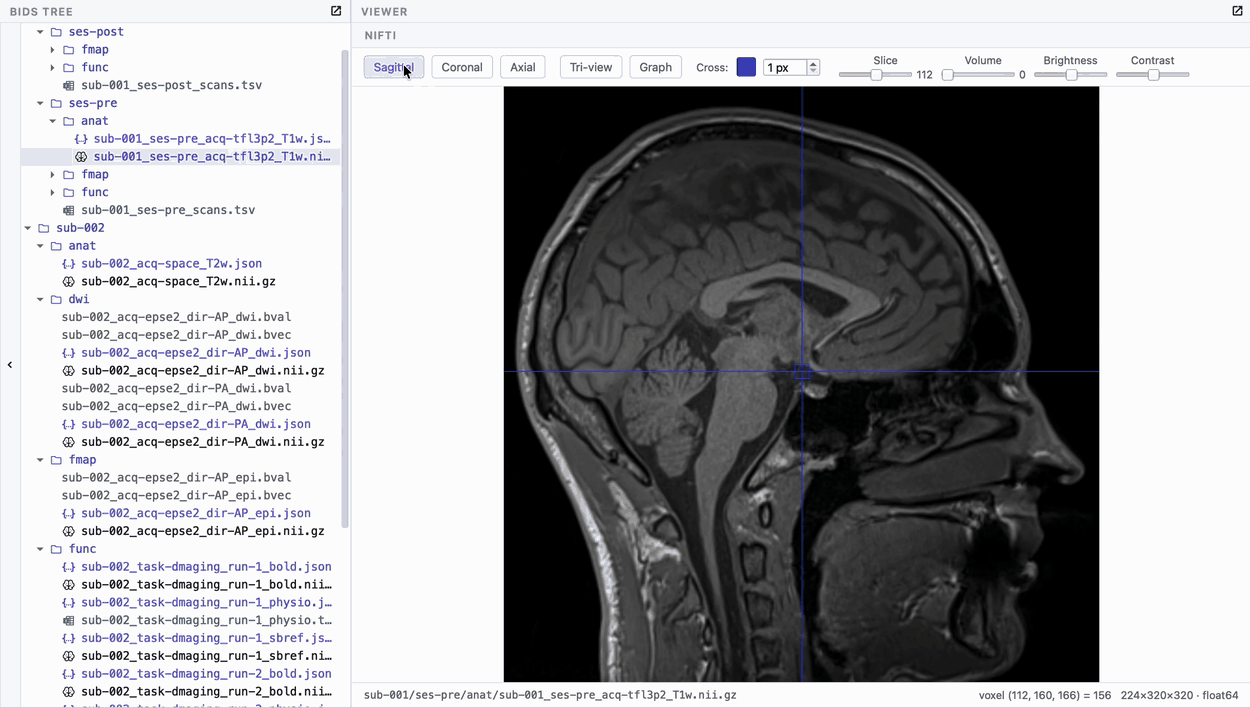Switch to Tri-view layout
Image resolution: width=1250 pixels, height=708 pixels.
591,67
